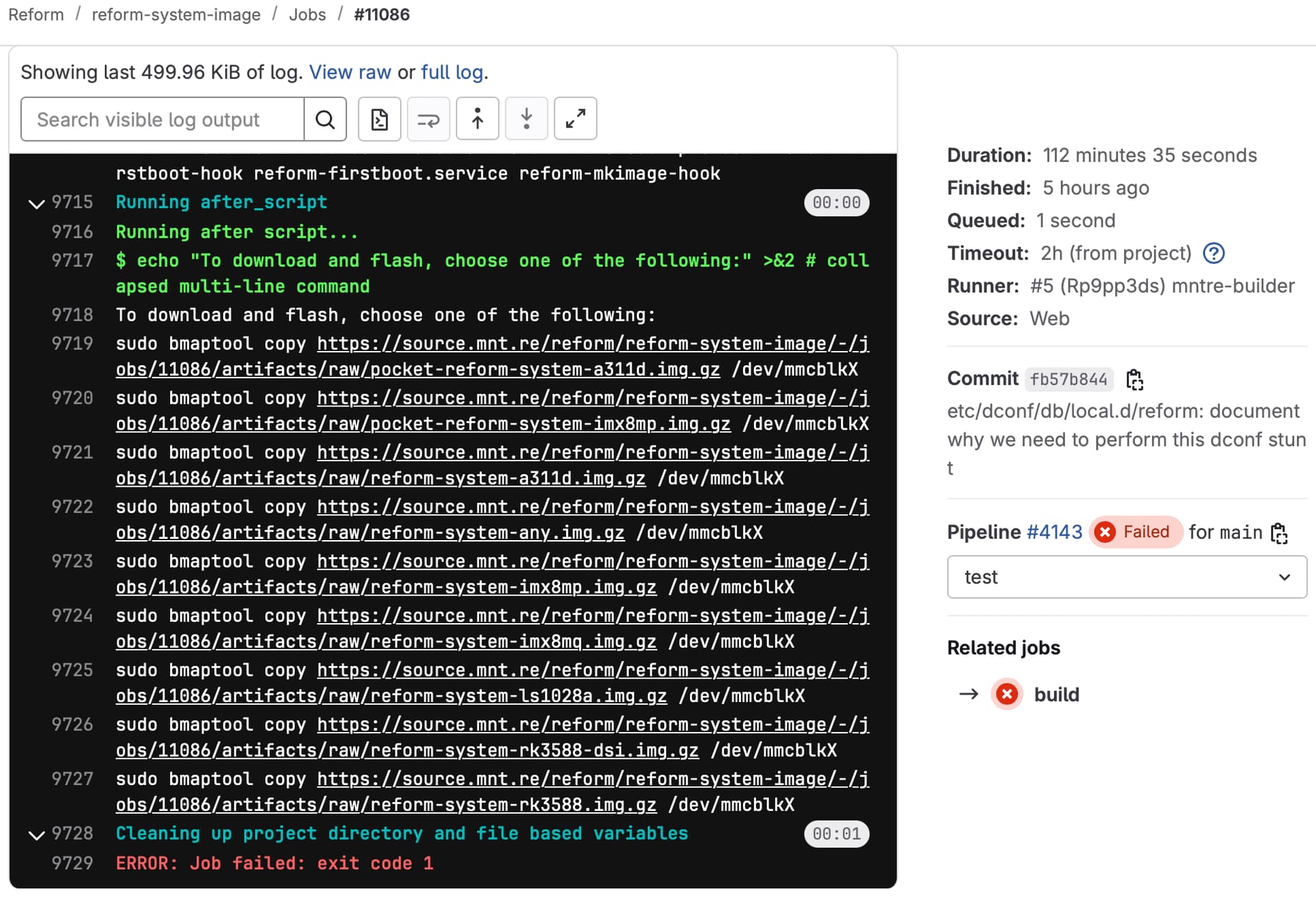Collapse the Cleaning up project directory section
This screenshot has height=898, width=1316.
(x=36, y=835)
